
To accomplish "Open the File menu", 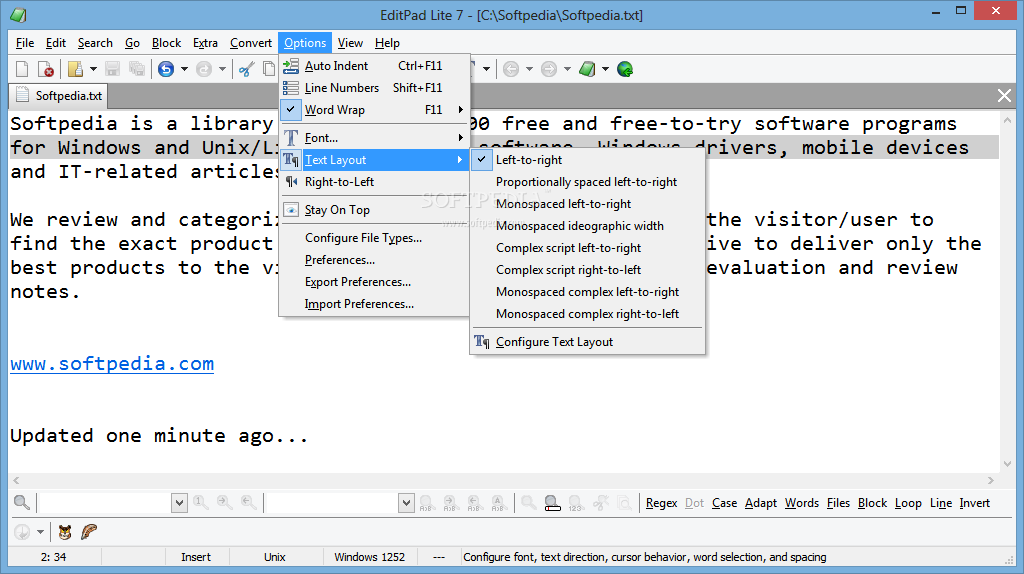I will coord(25,43).
